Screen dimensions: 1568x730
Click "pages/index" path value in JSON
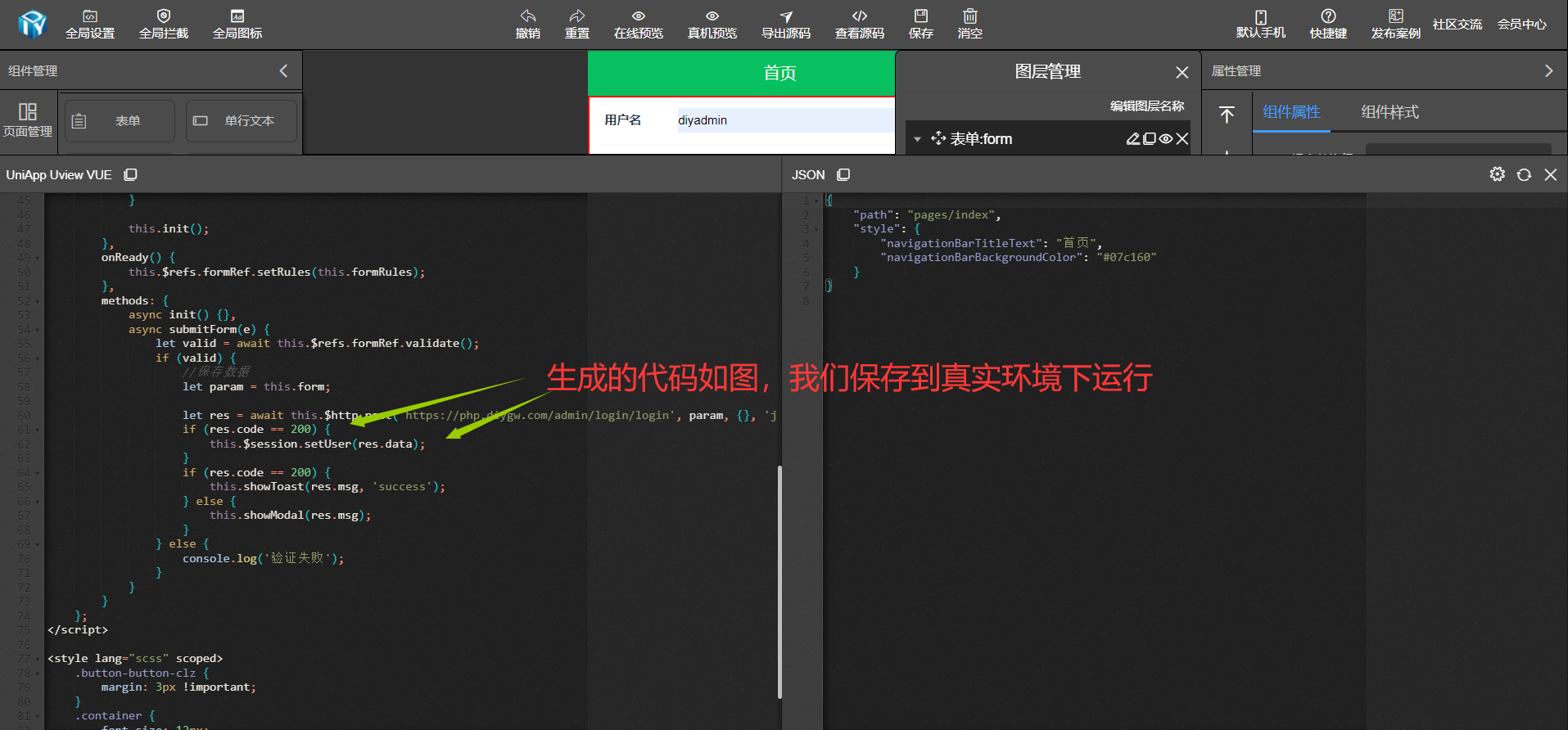(x=951, y=214)
